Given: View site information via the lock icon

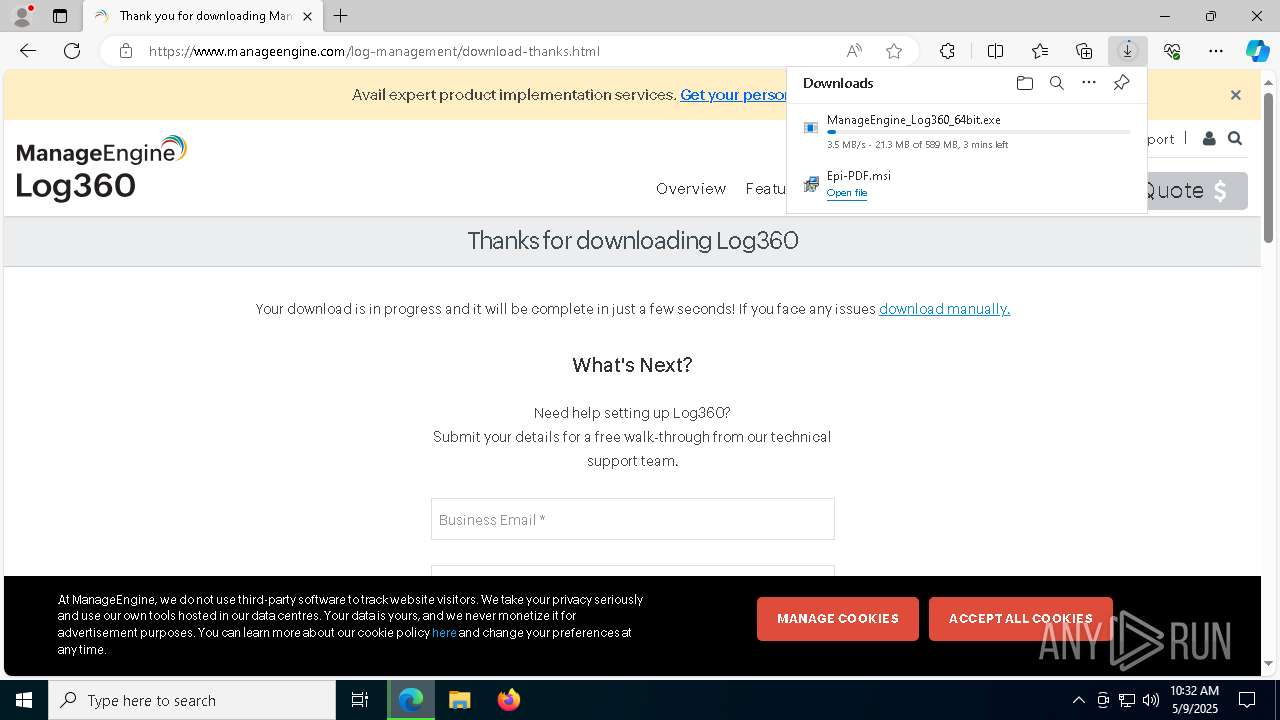Looking at the screenshot, I should click(125, 51).
